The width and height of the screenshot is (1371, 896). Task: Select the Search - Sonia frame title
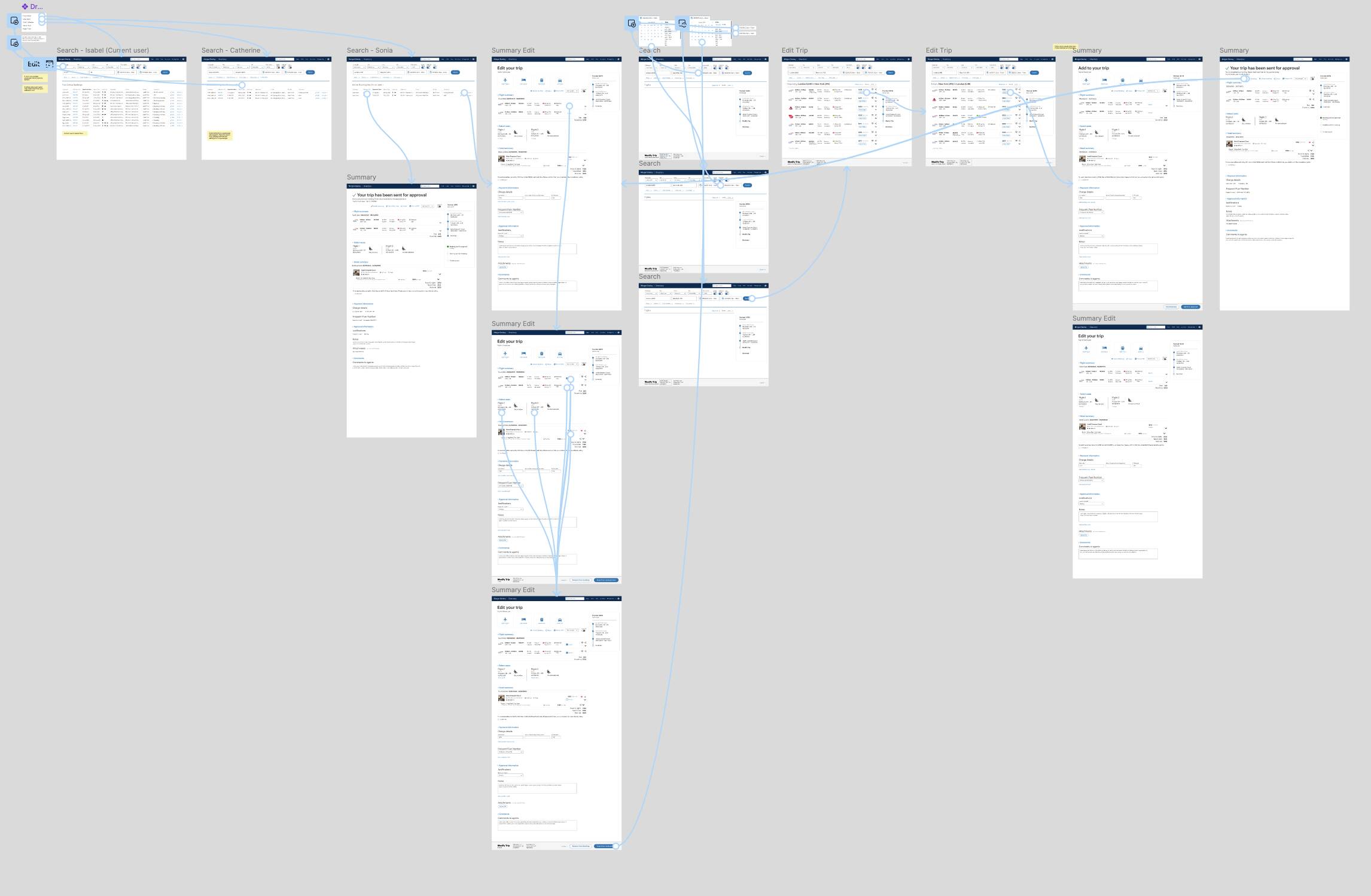pyautogui.click(x=369, y=50)
